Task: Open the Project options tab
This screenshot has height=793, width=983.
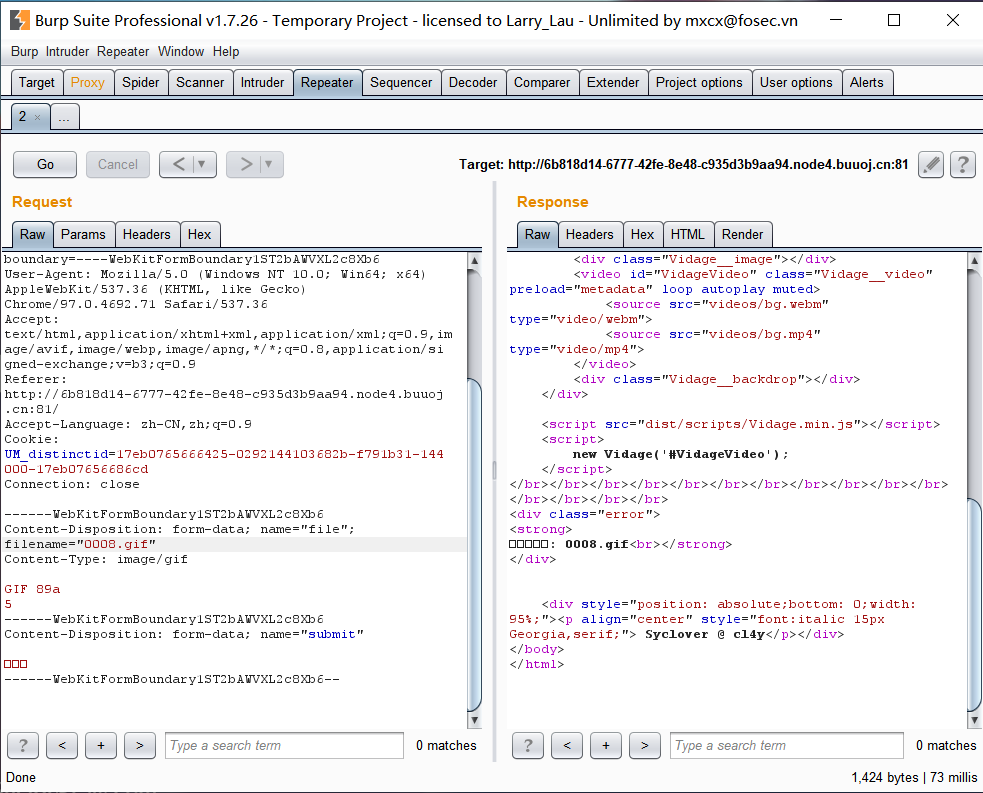Action: tap(699, 82)
